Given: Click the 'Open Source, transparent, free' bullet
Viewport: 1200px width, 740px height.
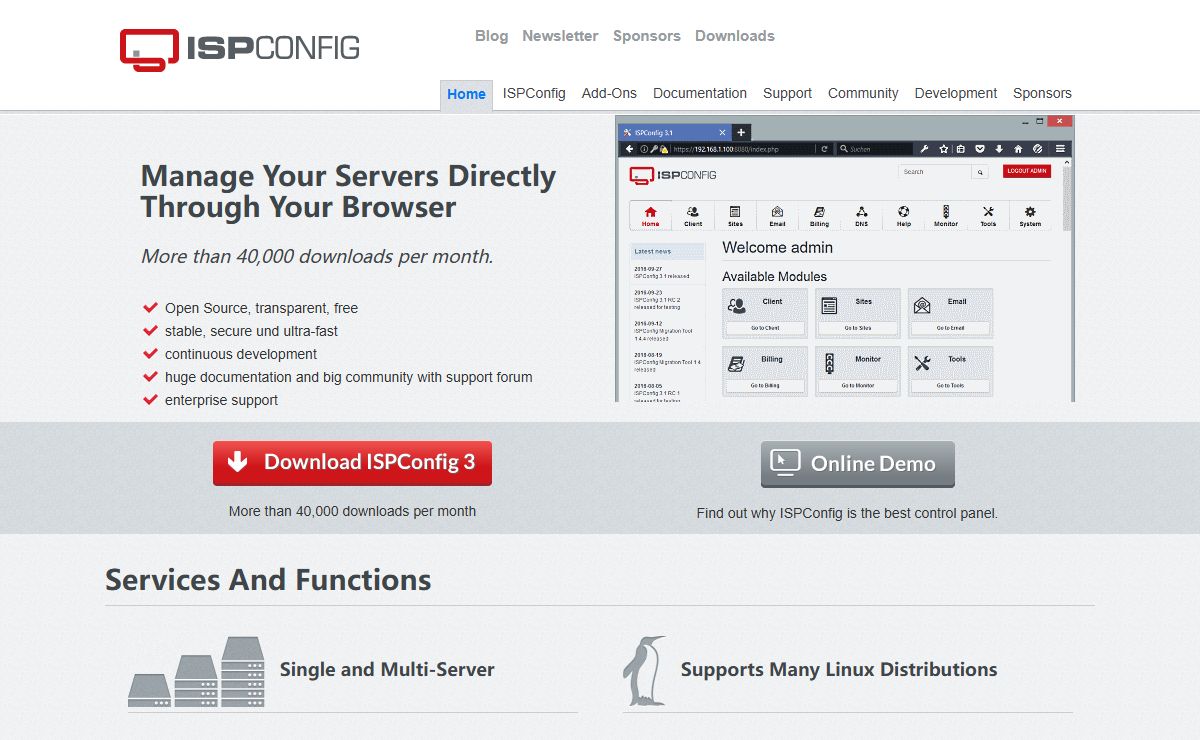Looking at the screenshot, I should (261, 308).
